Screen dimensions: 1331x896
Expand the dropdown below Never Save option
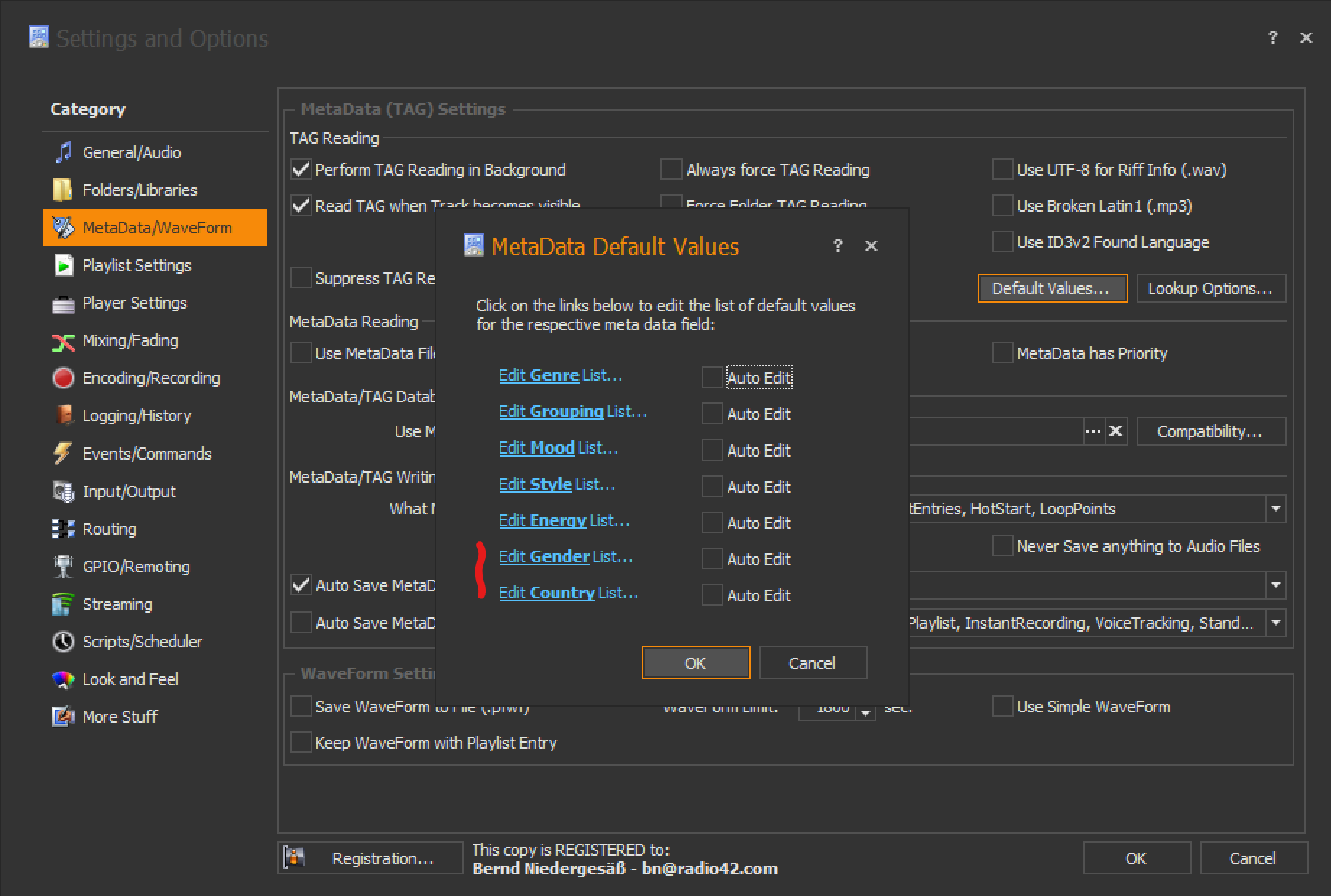(1276, 585)
